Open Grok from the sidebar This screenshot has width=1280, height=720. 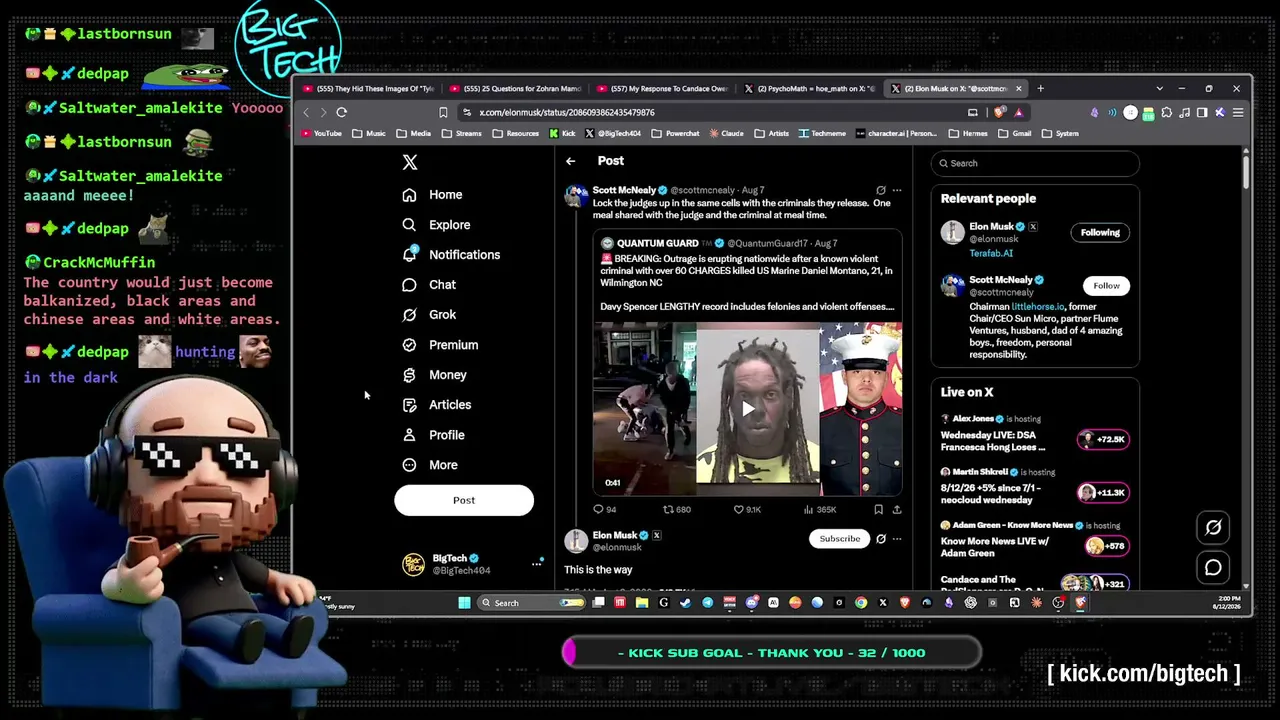click(429, 315)
